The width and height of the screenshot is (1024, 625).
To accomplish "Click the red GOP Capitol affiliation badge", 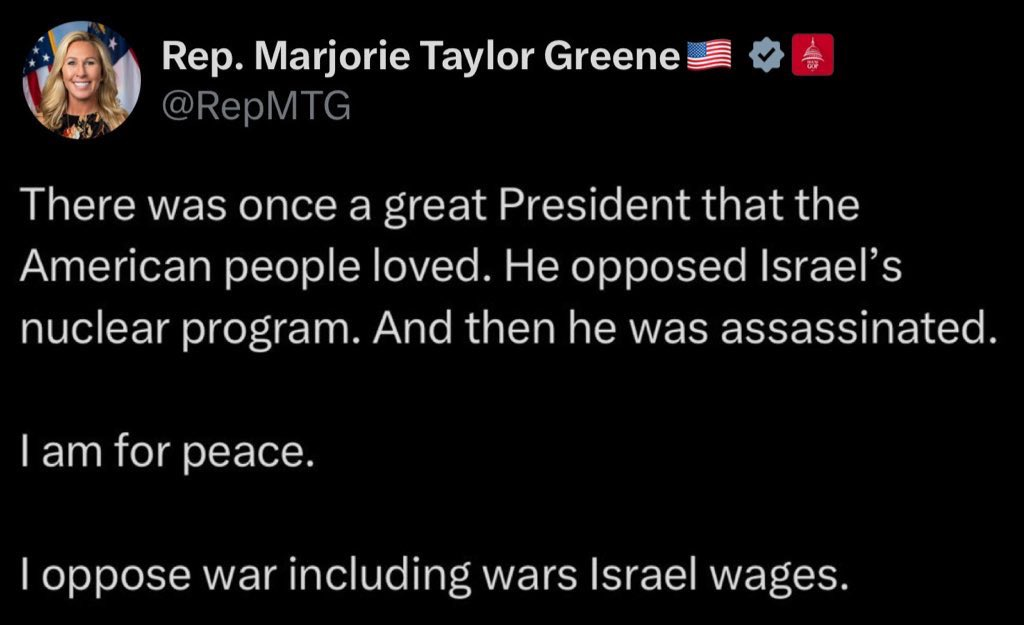I will click(x=812, y=56).
